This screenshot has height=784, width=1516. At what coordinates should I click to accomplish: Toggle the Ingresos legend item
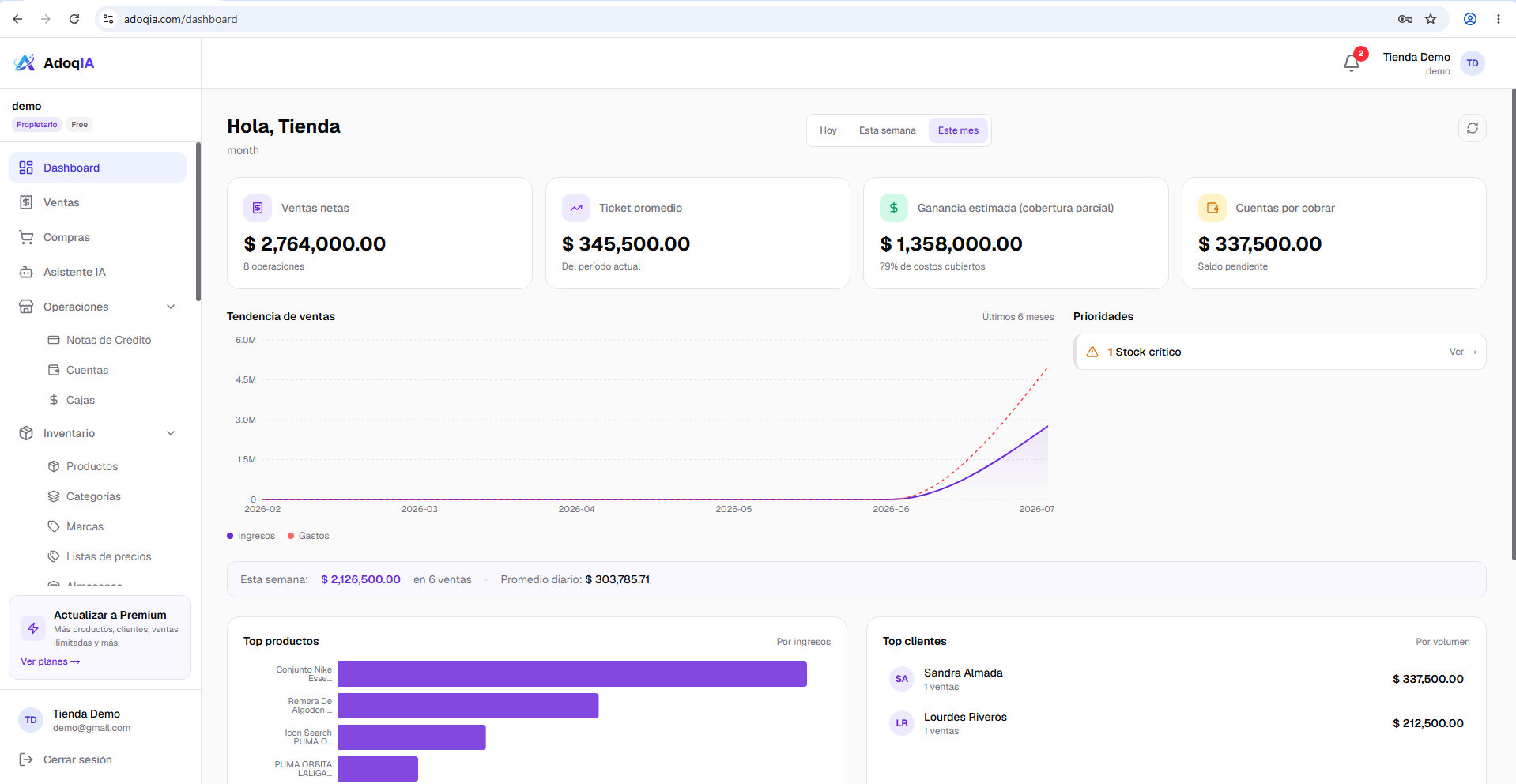click(251, 536)
